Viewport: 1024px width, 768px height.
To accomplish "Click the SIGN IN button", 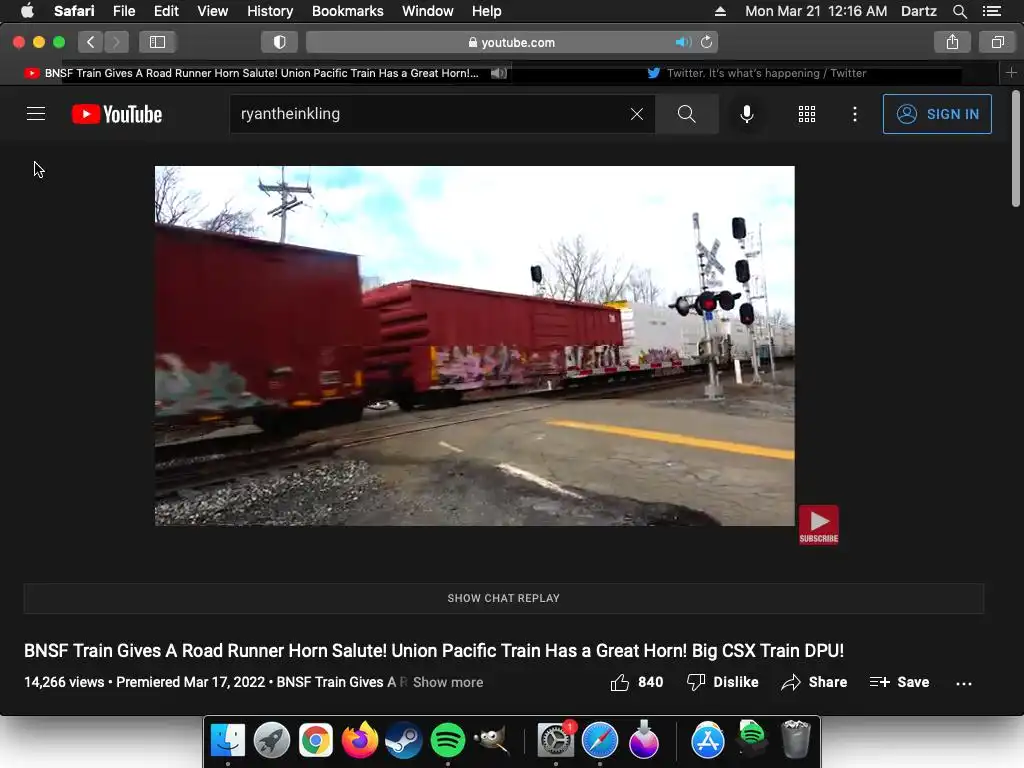I will 937,114.
